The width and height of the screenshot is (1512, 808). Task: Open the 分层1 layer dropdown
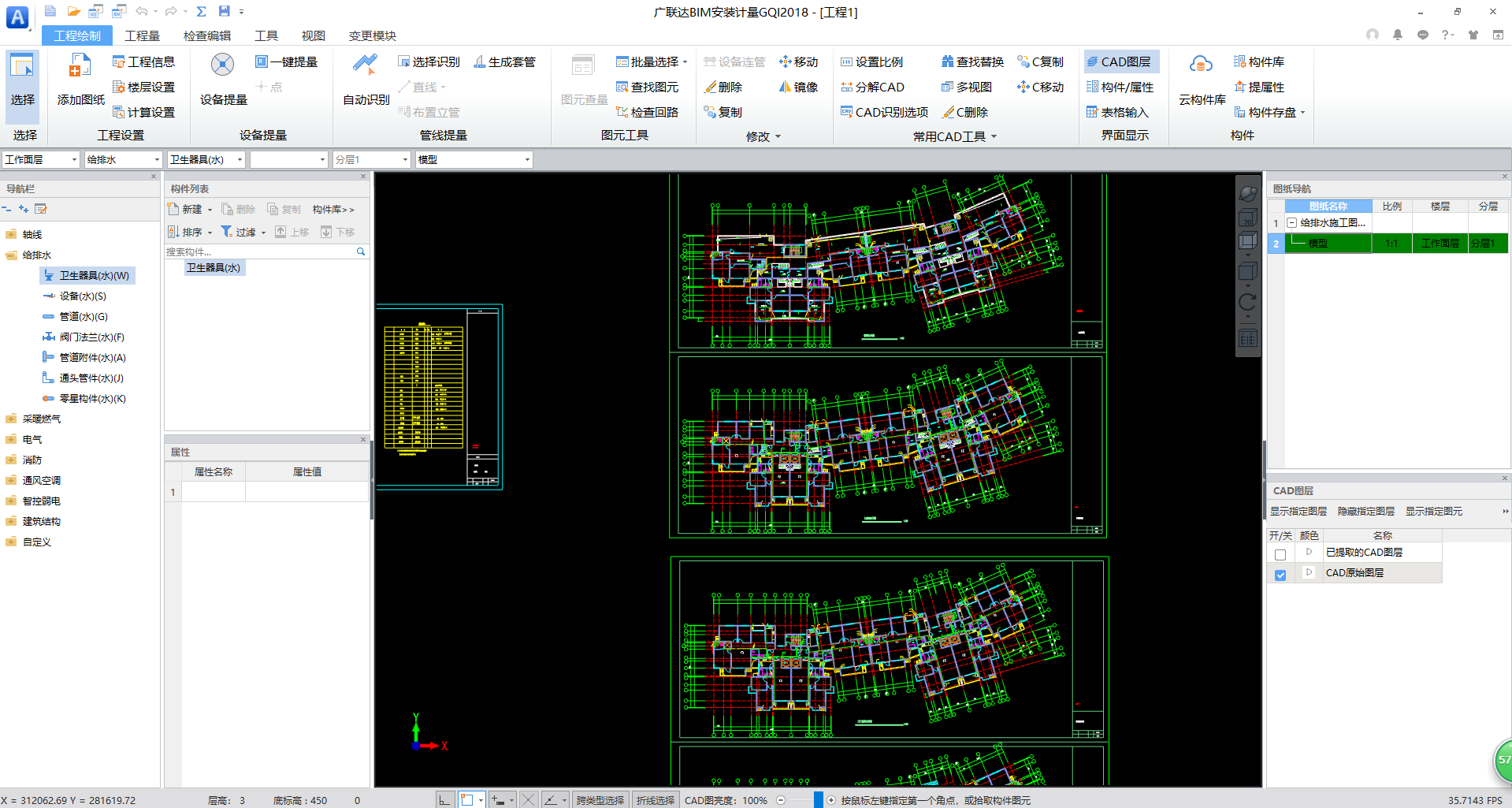tap(372, 159)
